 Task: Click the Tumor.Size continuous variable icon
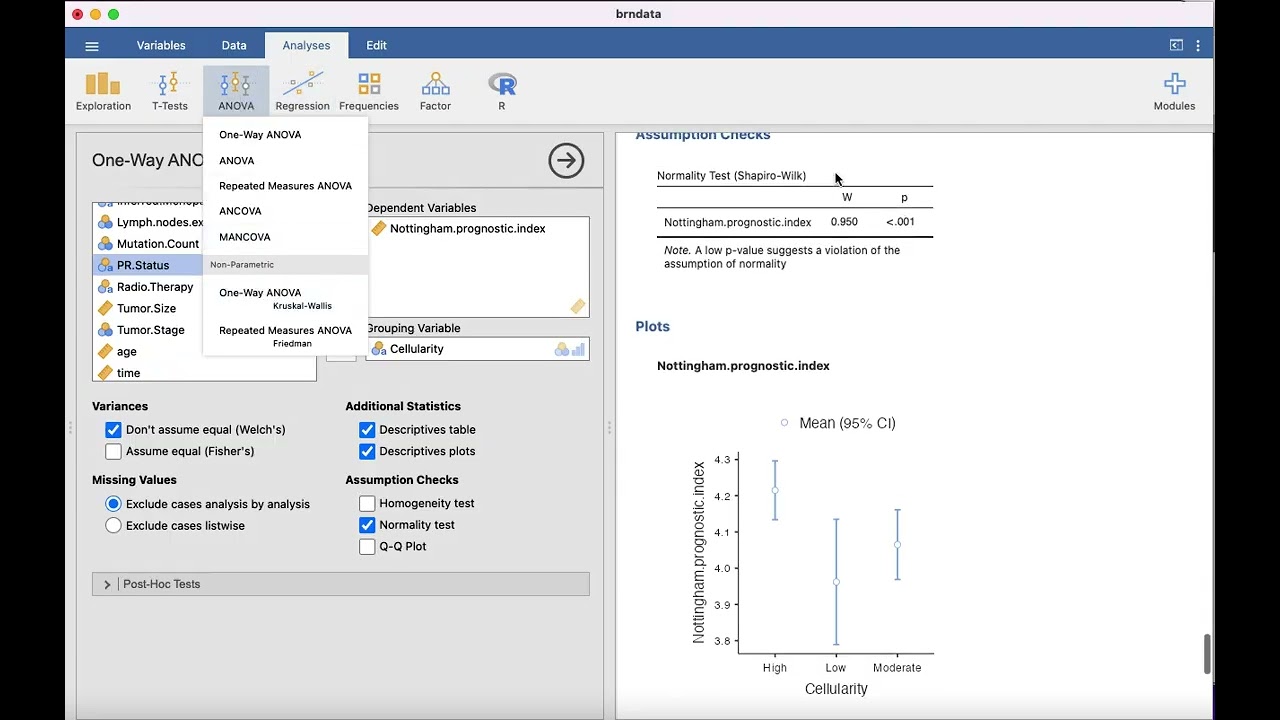pyautogui.click(x=105, y=308)
